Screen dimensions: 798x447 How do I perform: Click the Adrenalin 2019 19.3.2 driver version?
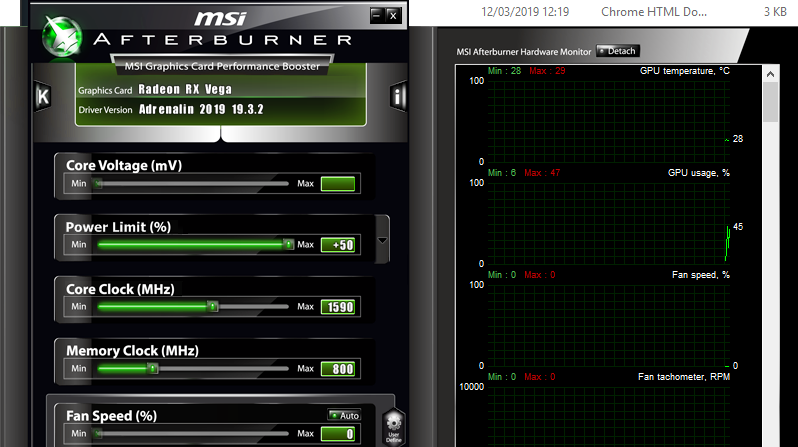201,109
